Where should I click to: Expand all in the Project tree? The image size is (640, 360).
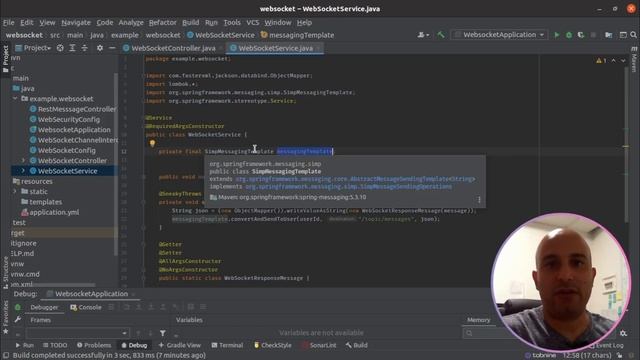[x=72, y=48]
